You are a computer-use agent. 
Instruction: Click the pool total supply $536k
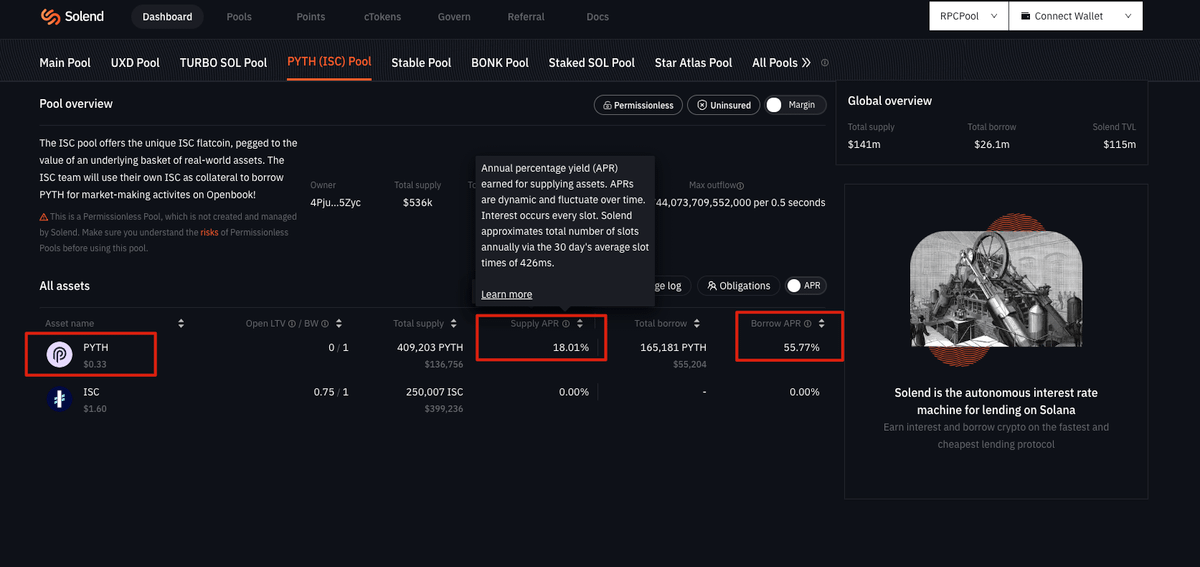coord(417,202)
